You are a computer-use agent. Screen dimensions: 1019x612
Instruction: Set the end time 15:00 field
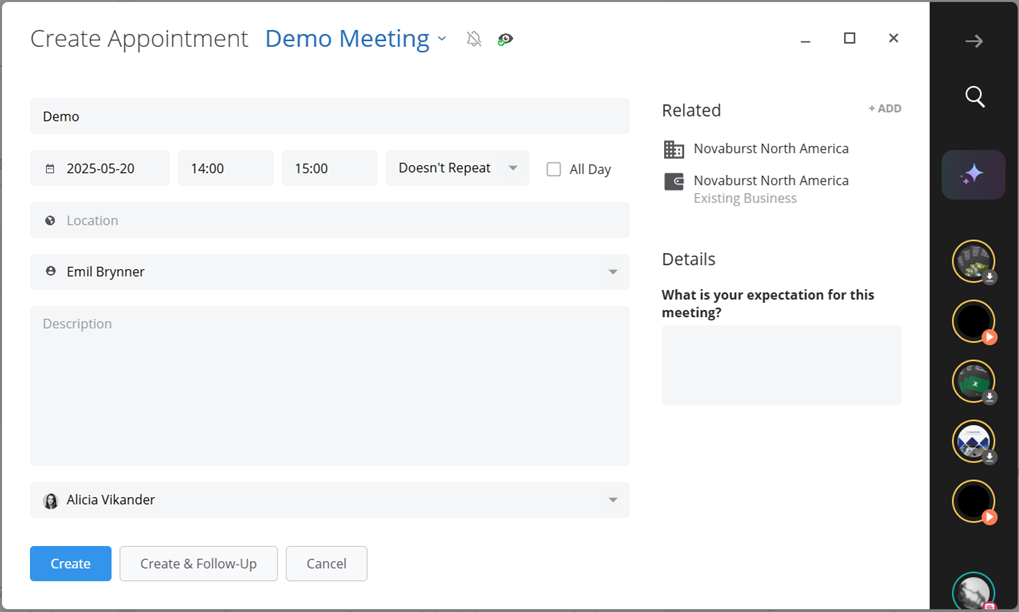[329, 168]
